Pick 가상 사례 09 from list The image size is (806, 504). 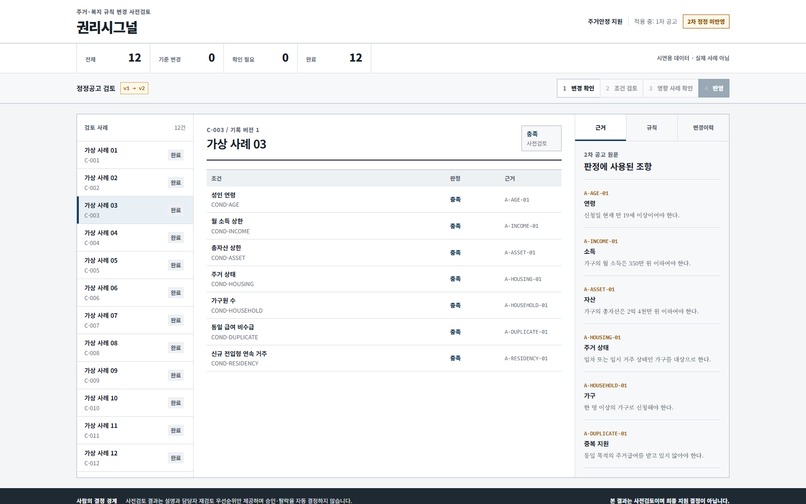click(x=135, y=375)
